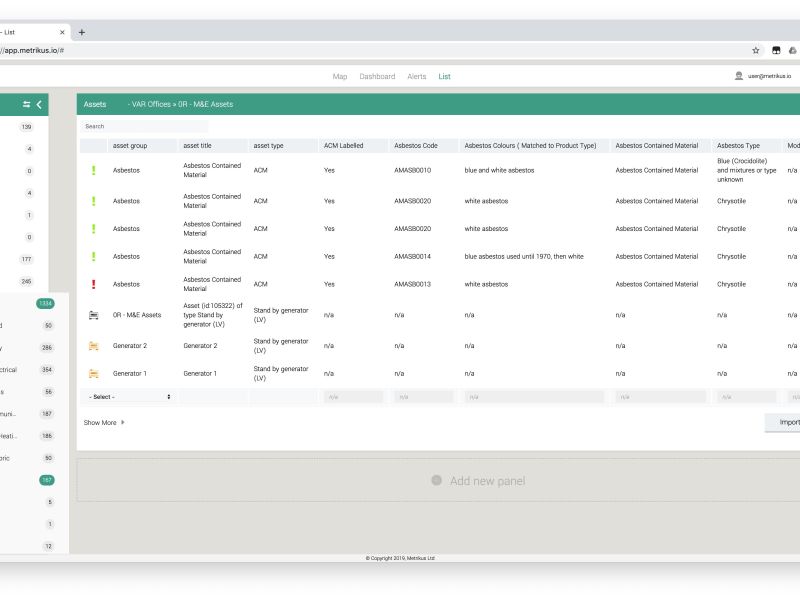Click sidebar count badge 354
The image size is (800, 600).
47,370
